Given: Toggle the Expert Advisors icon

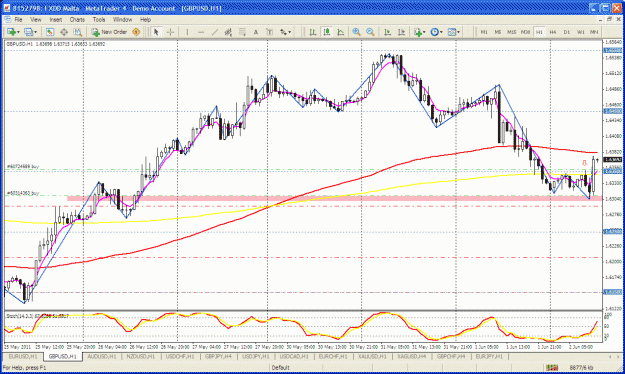Looking at the screenshot, I should 136,32.
